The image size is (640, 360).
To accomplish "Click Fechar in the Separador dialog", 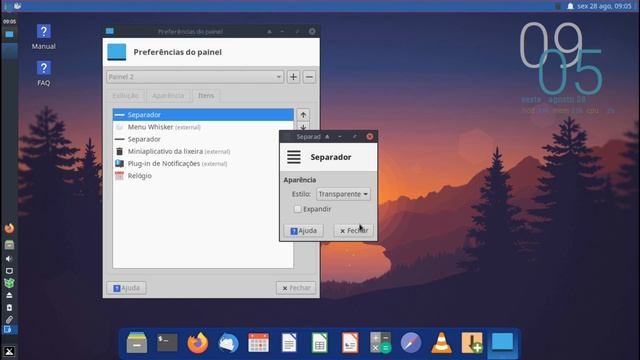I will point(353,231).
